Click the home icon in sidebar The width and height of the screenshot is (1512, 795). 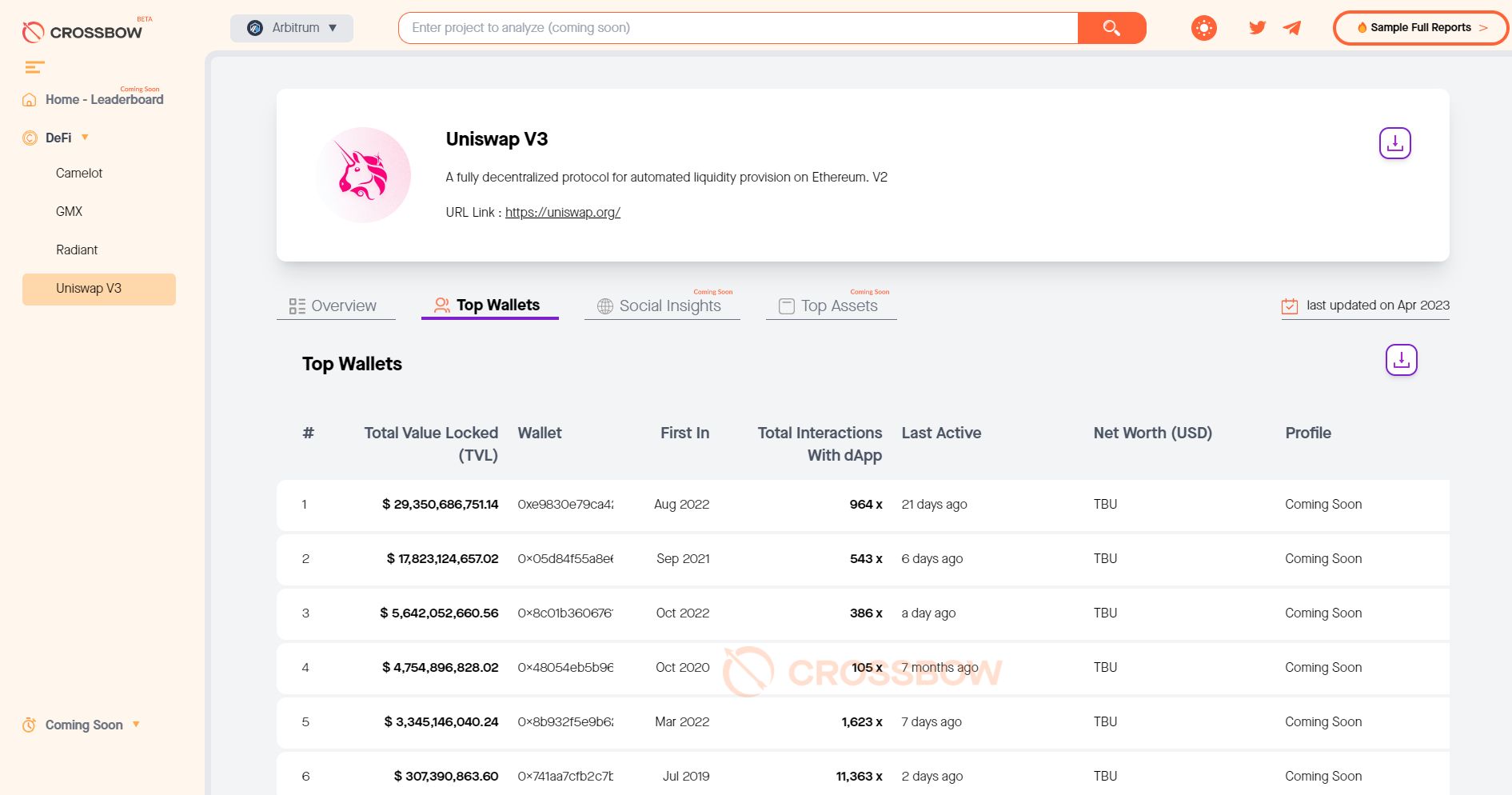(30, 100)
